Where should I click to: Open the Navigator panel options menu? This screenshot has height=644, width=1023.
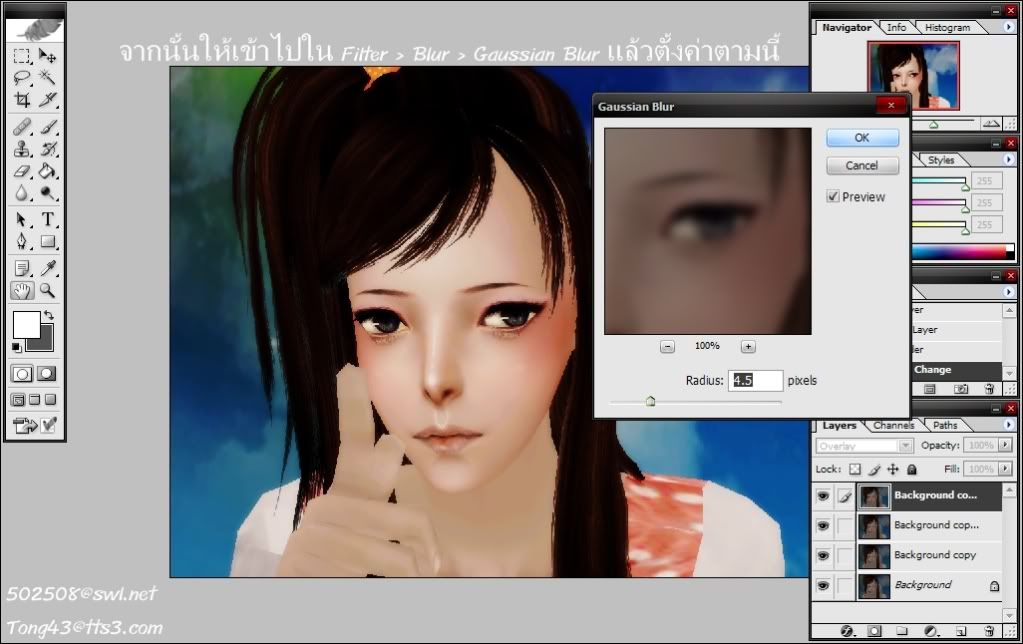[x=1009, y=27]
